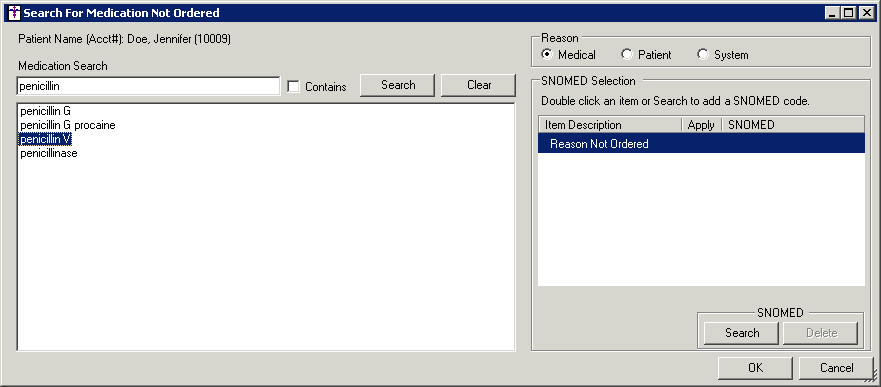Clear the medication search field
Viewport: 881px width, 387px height.
point(479,85)
